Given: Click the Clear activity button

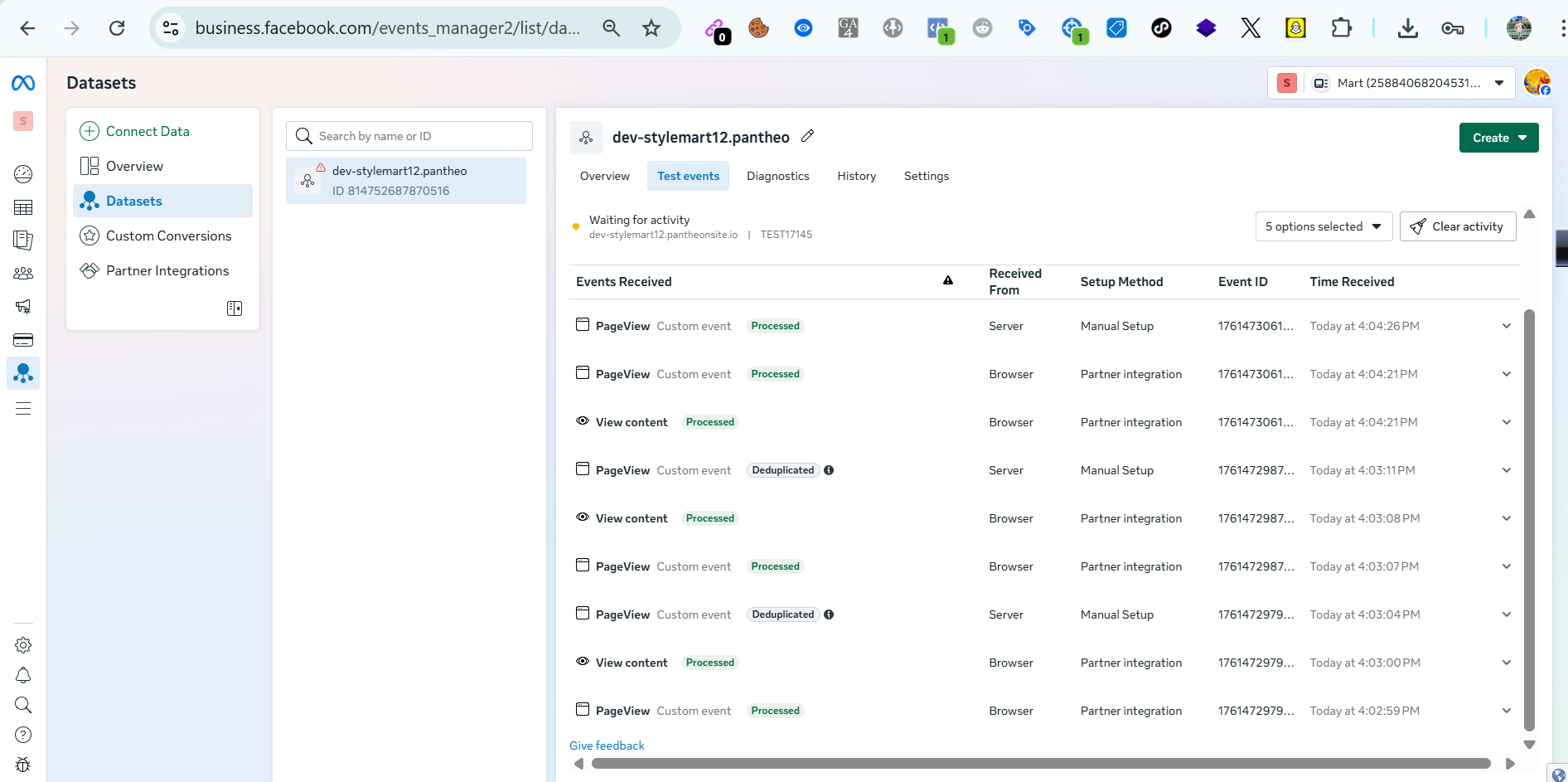Looking at the screenshot, I should click(1457, 226).
